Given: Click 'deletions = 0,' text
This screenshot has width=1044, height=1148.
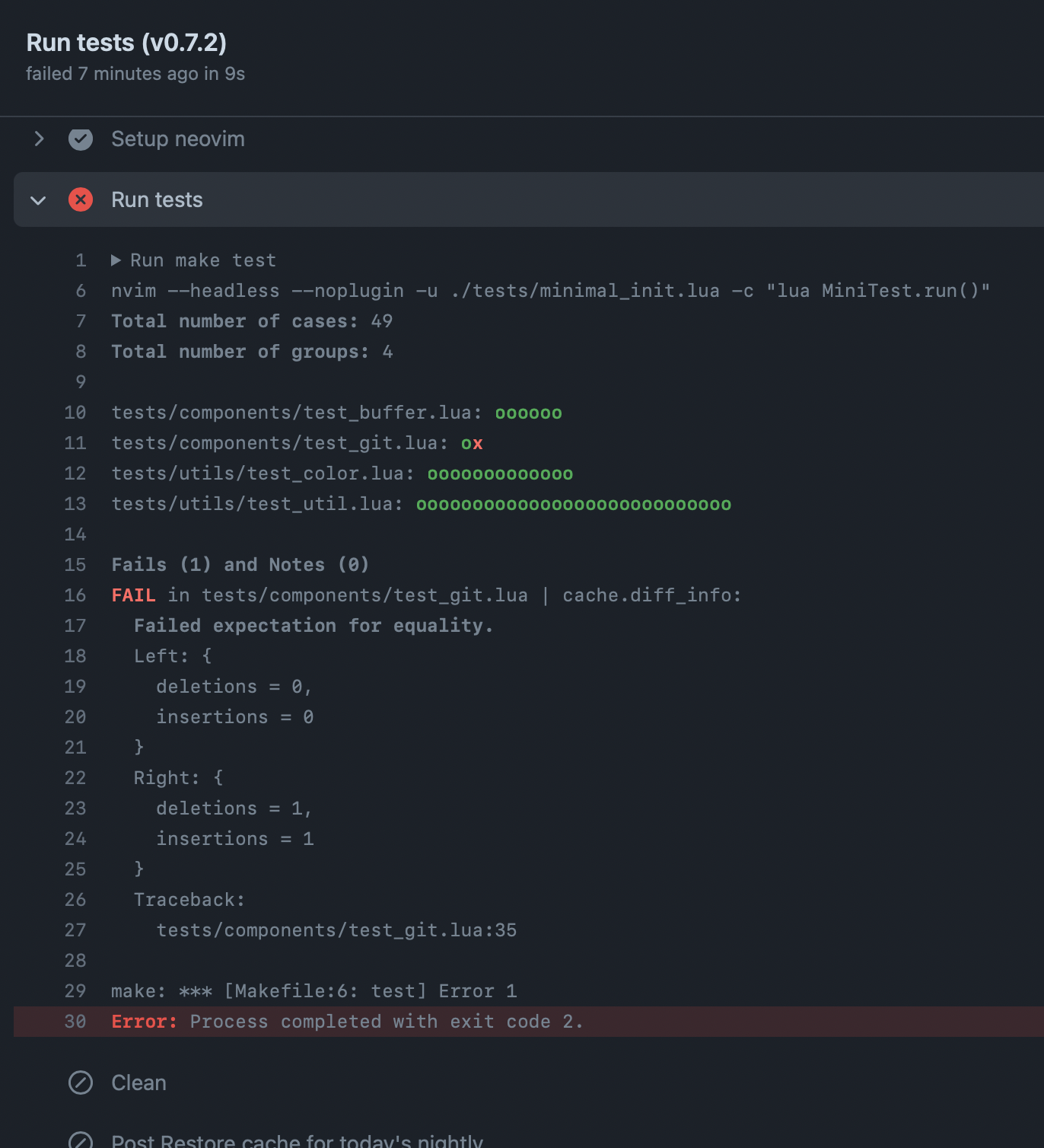Looking at the screenshot, I should 234,687.
